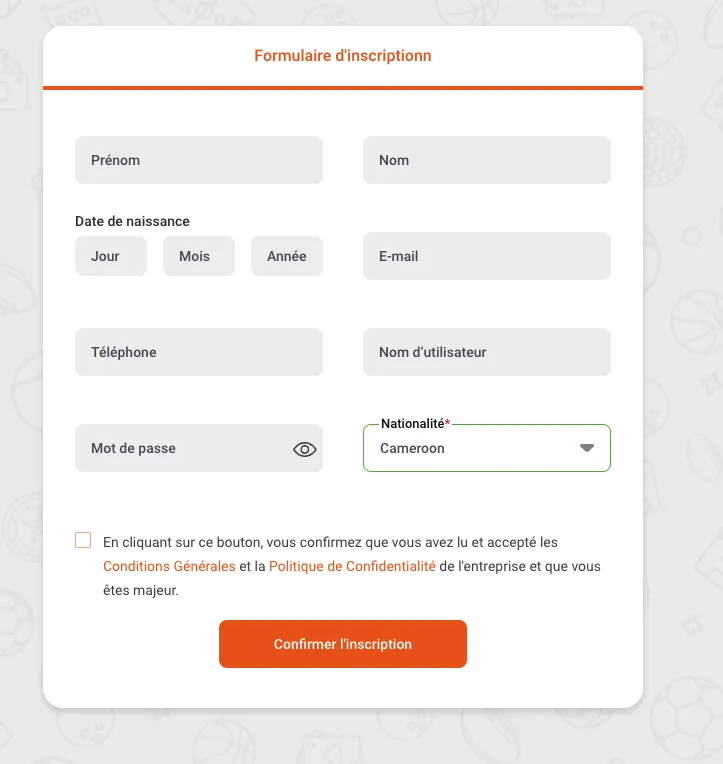
Task: Open the Année year selector
Action: [286, 256]
